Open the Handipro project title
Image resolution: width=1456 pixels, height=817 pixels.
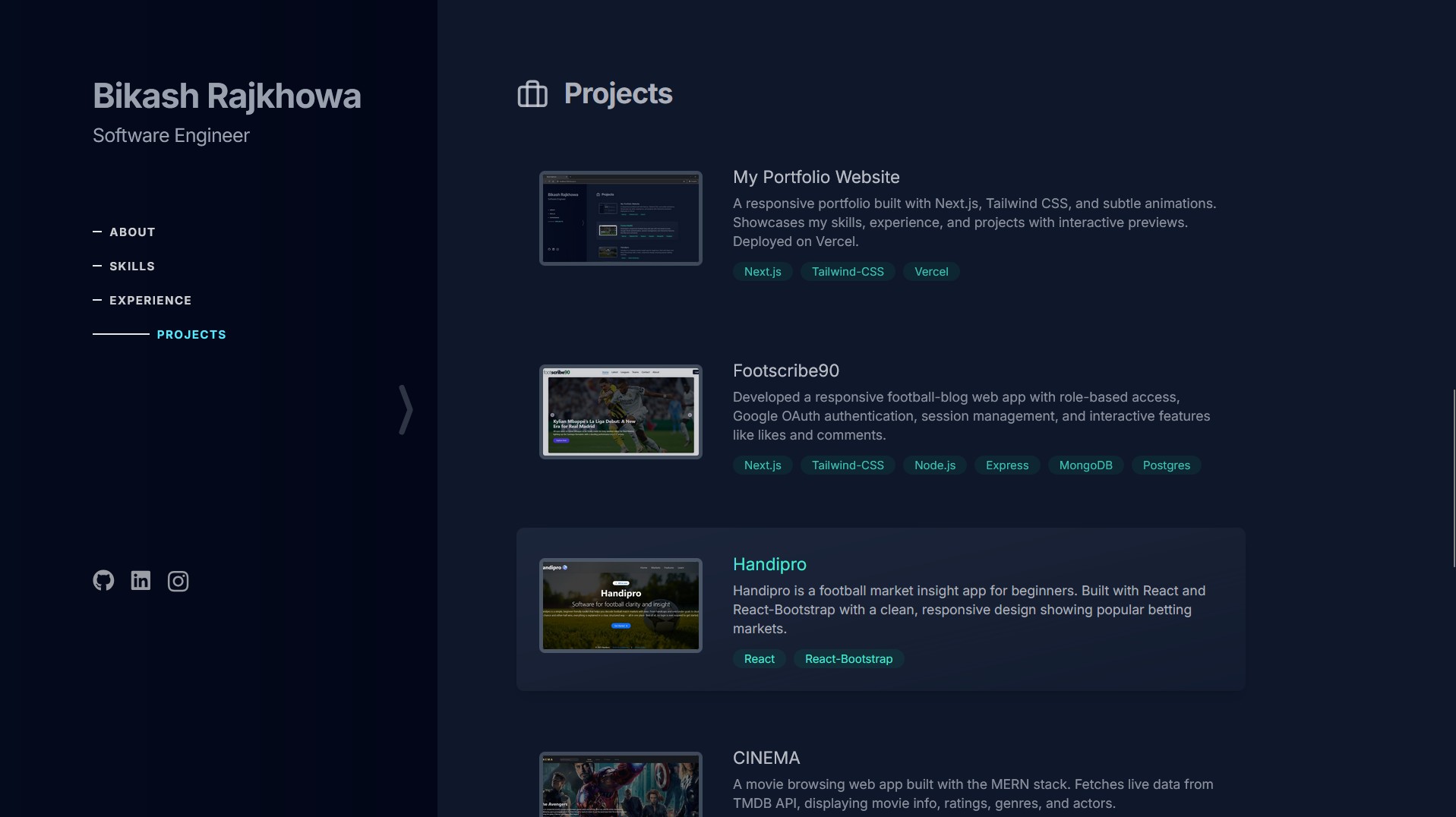[x=769, y=564]
